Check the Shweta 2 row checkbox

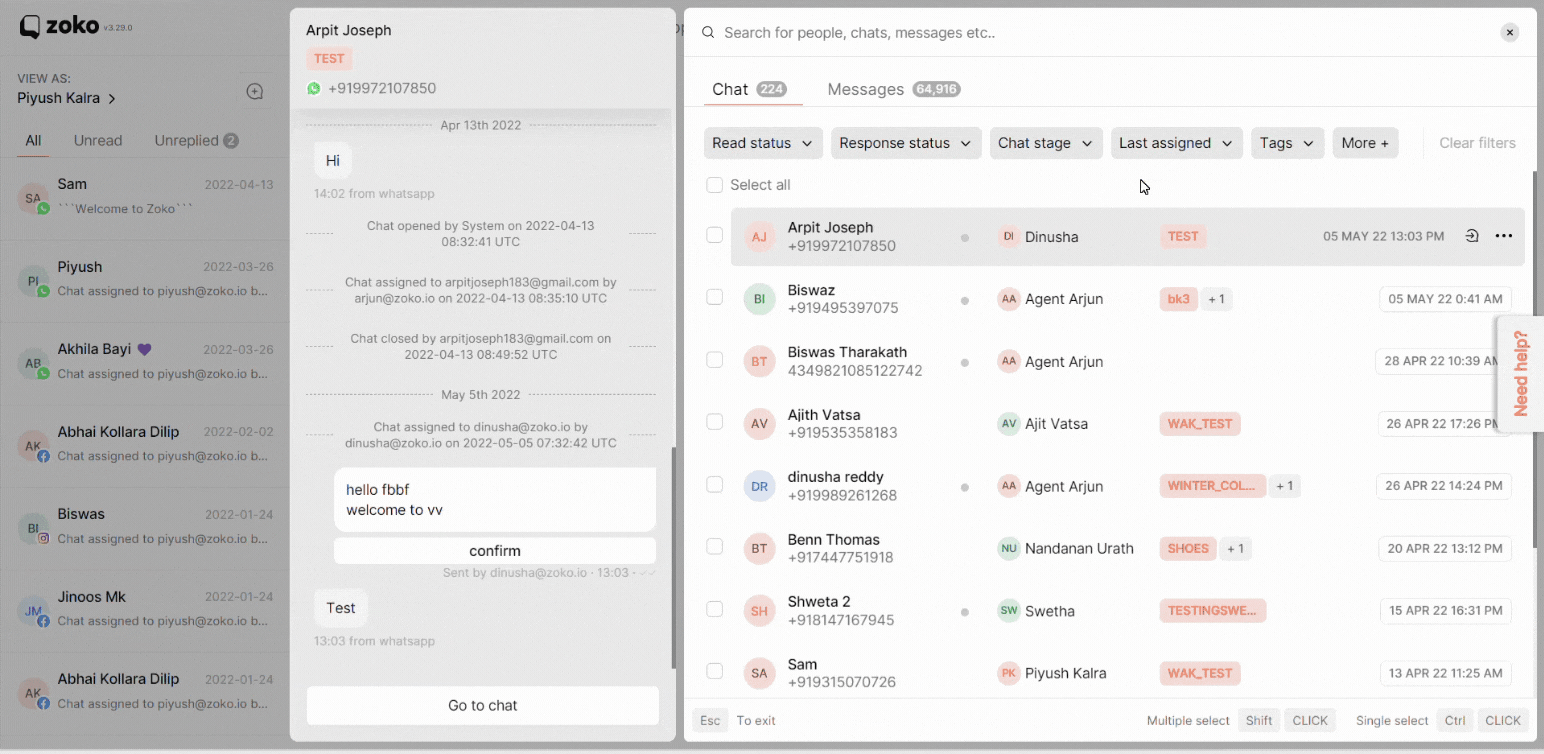pyautogui.click(x=714, y=609)
